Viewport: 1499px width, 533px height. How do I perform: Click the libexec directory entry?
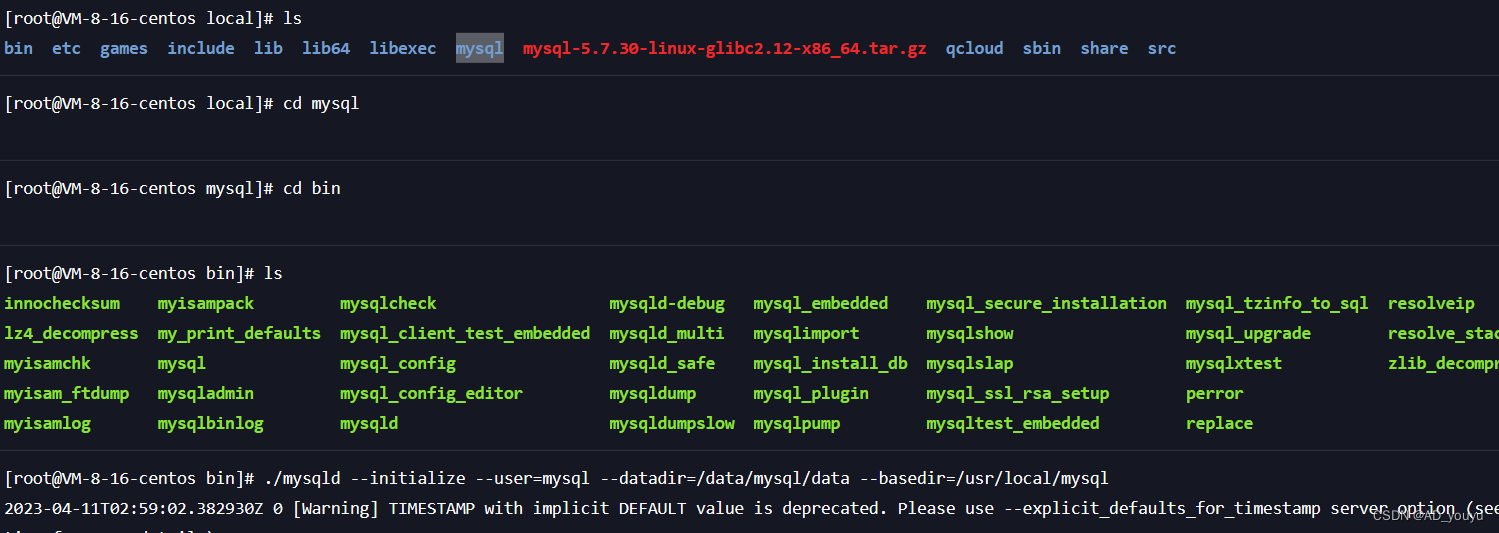coord(403,48)
